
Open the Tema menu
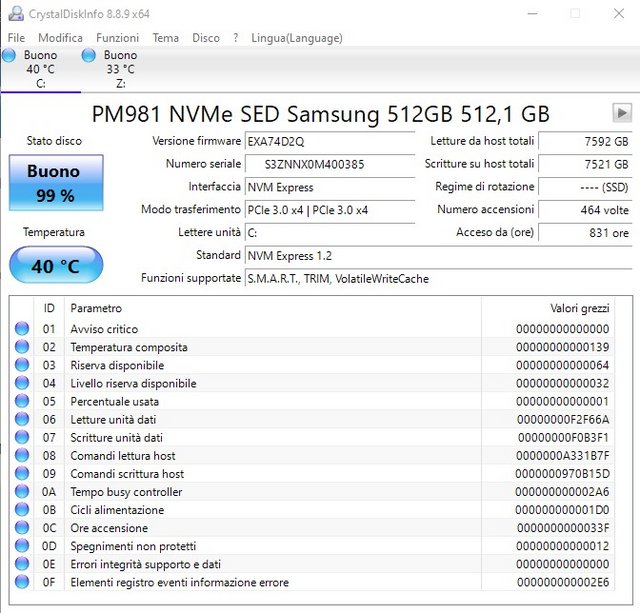click(165, 38)
